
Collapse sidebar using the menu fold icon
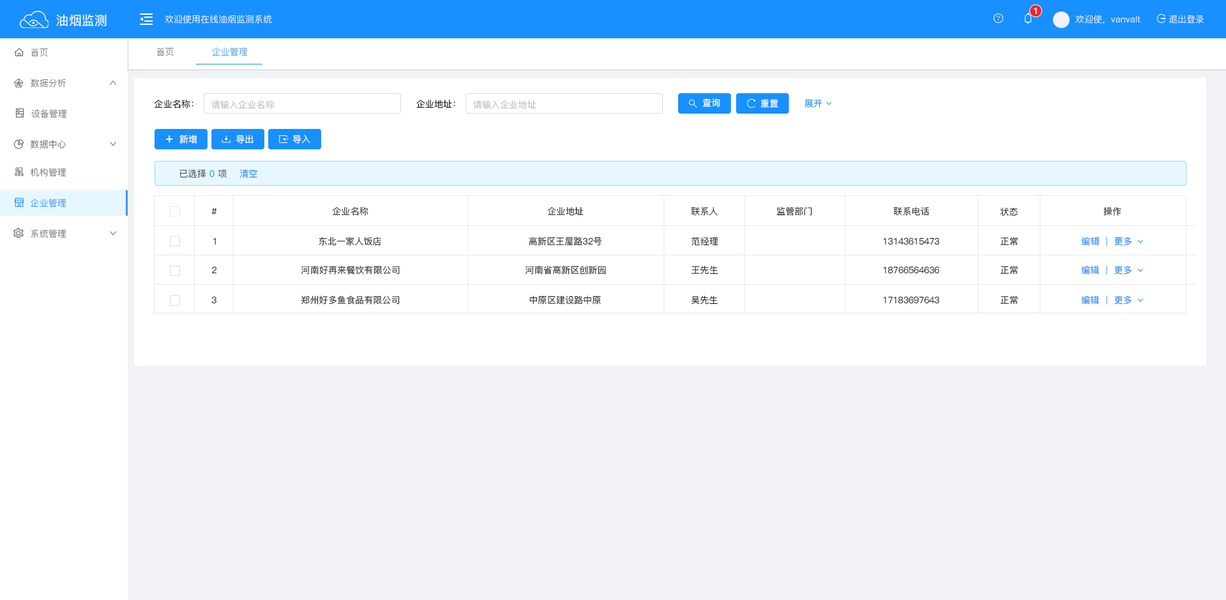pyautogui.click(x=146, y=19)
